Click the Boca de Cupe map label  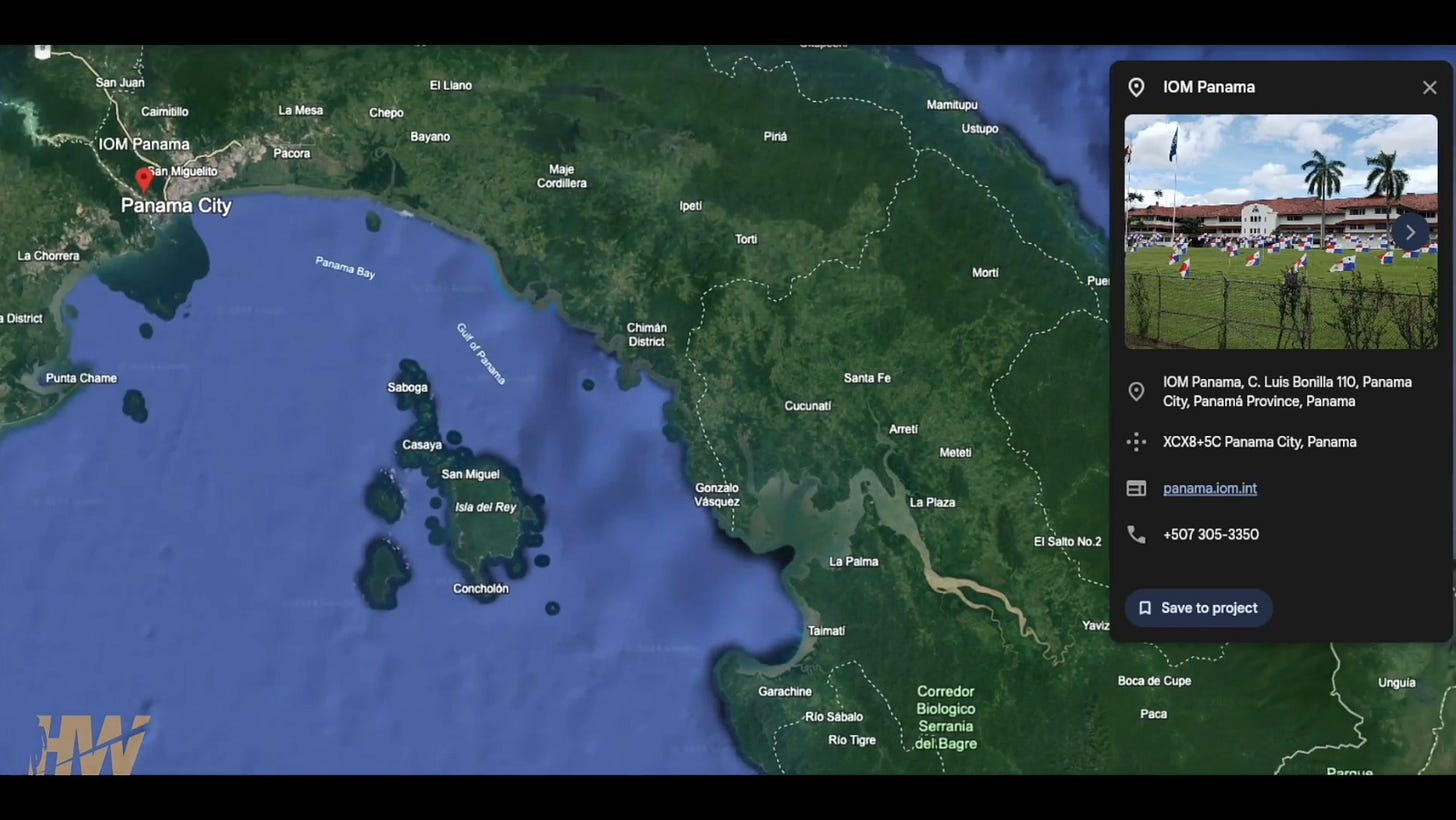click(1154, 681)
